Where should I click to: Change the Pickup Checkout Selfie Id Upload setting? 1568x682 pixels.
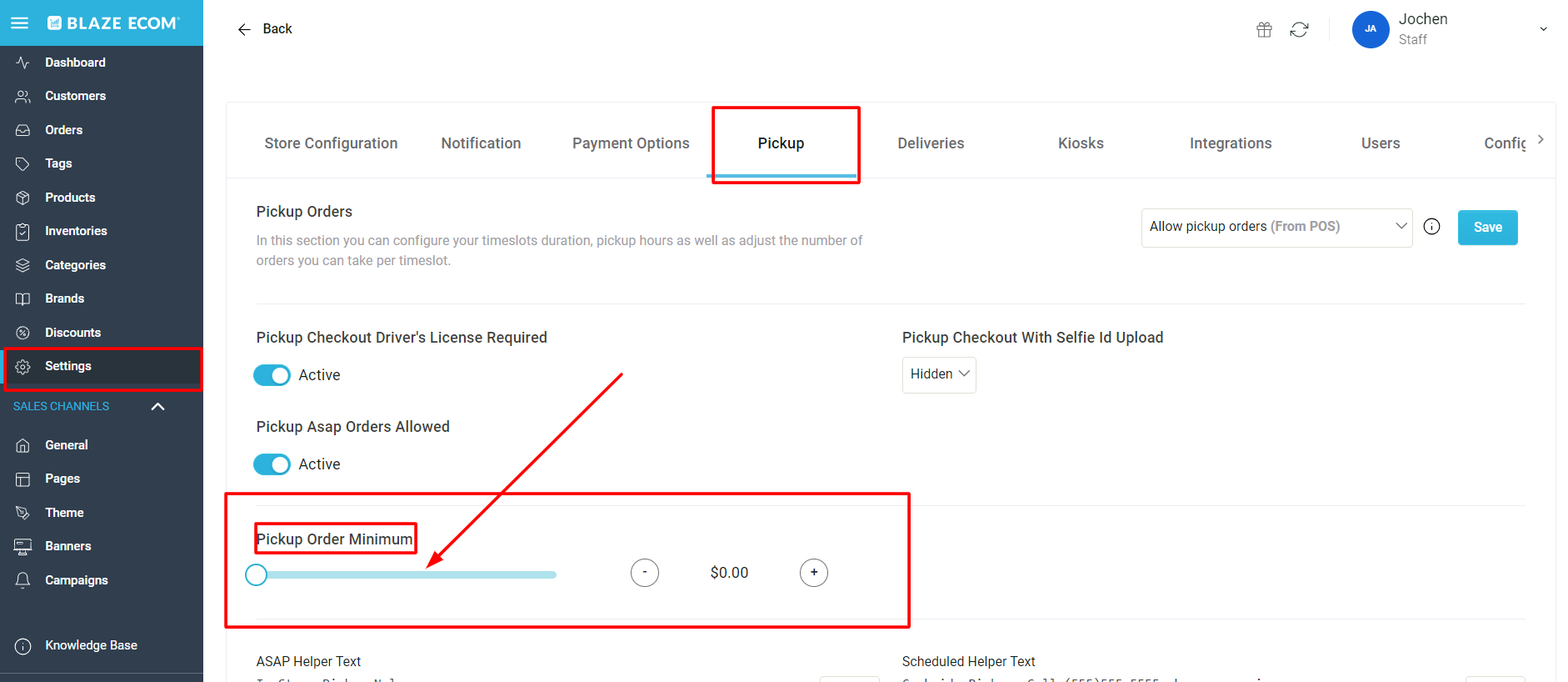(939, 374)
